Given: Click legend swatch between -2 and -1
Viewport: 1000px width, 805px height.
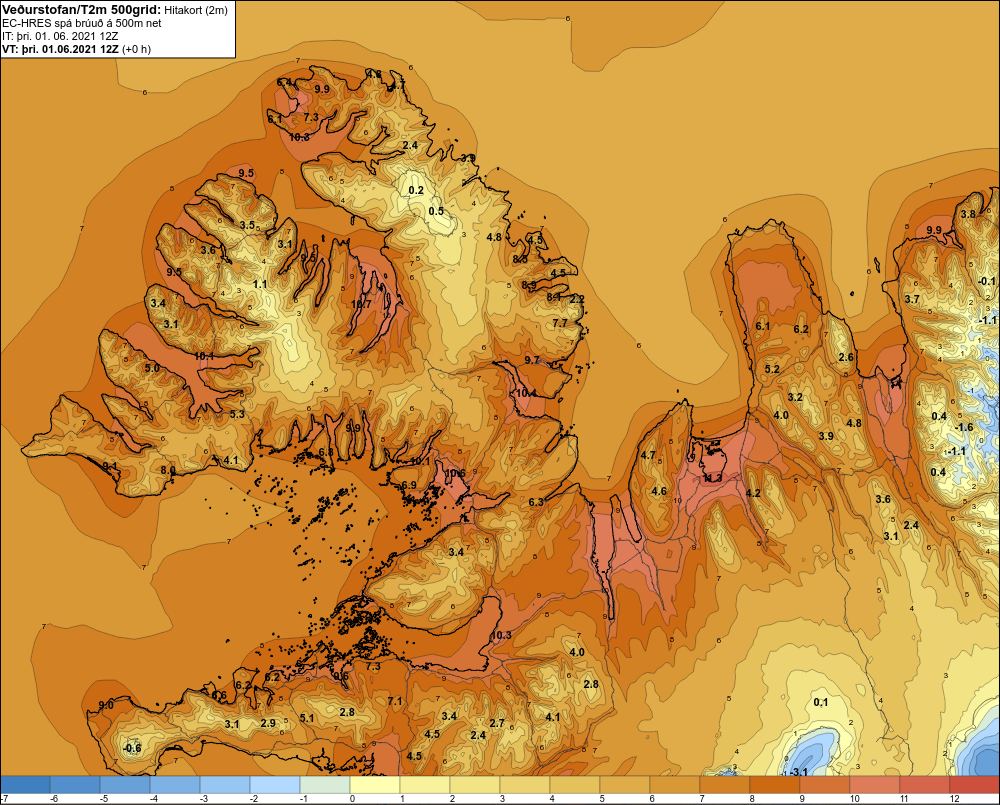Looking at the screenshot, I should click(275, 785).
